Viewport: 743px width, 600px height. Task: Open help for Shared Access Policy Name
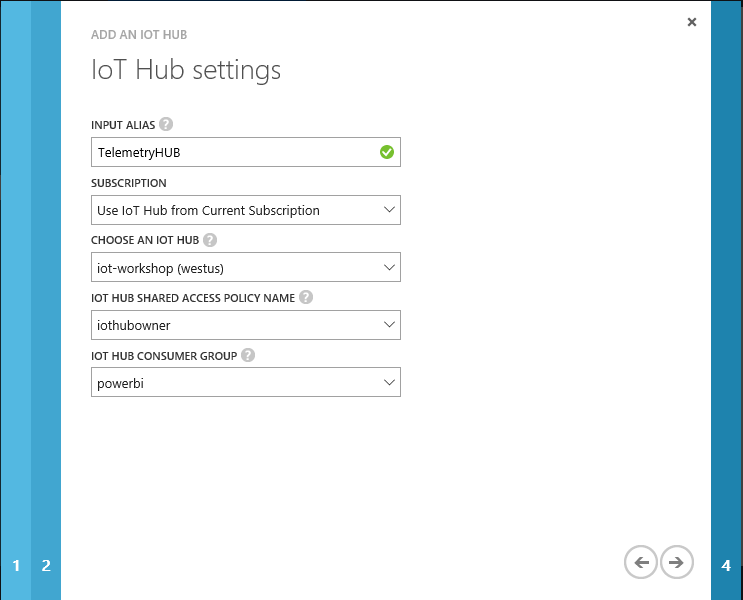click(306, 298)
